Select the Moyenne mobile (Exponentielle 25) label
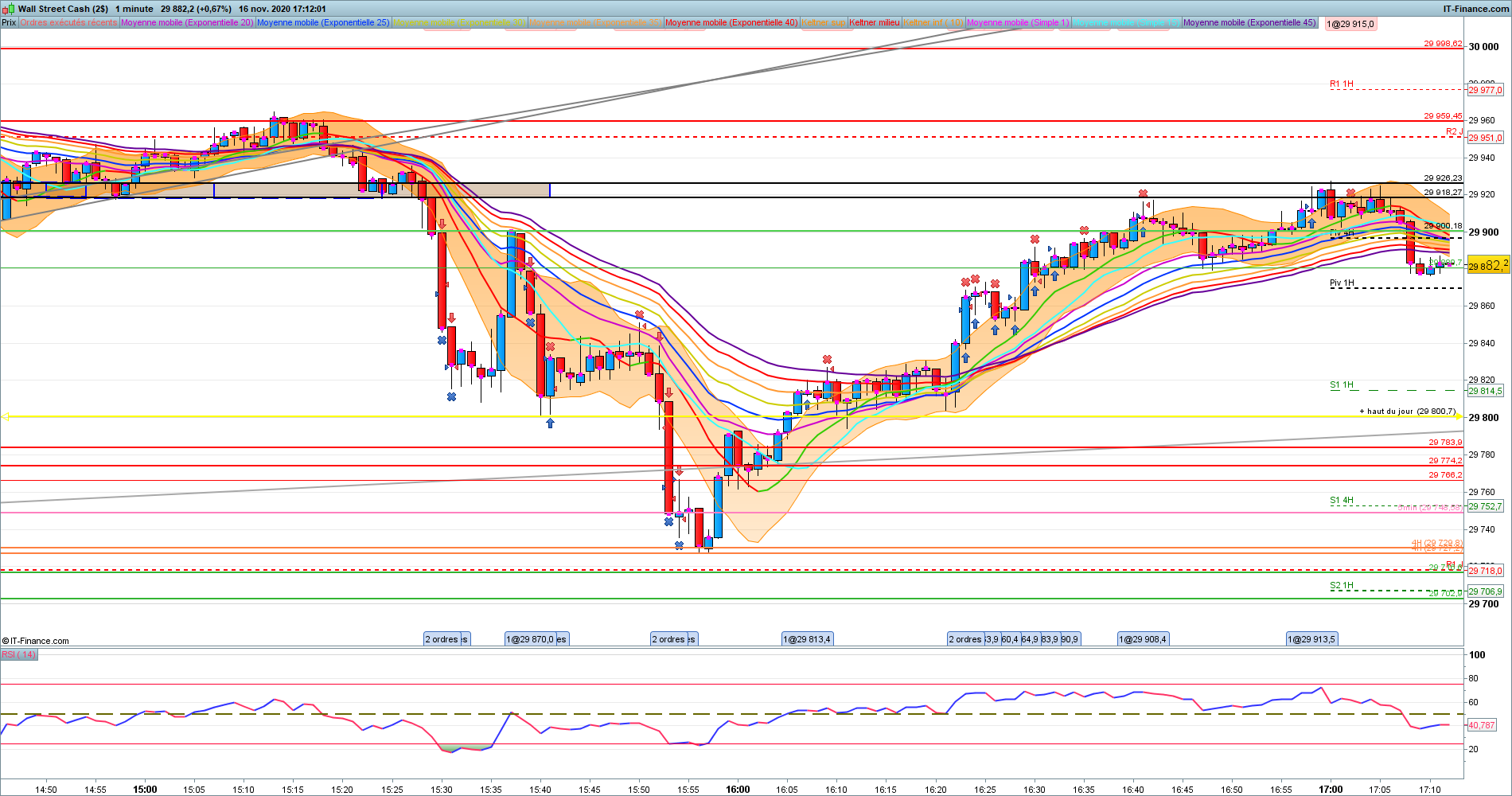The height and width of the screenshot is (796, 1512). (x=323, y=22)
